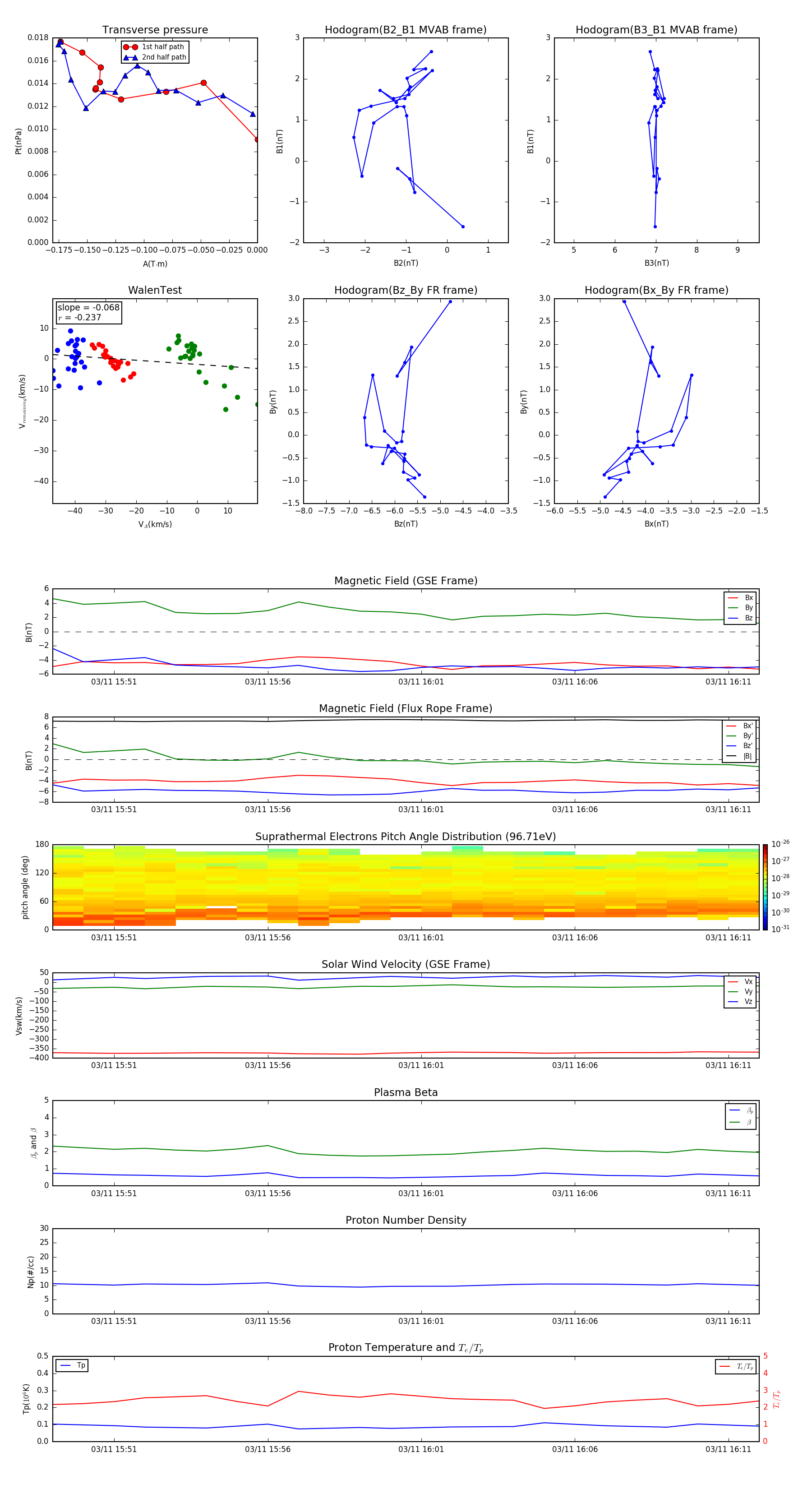Click the 'Plasma Beta' title
Screen dimensions: 812x1489
(406, 1092)
